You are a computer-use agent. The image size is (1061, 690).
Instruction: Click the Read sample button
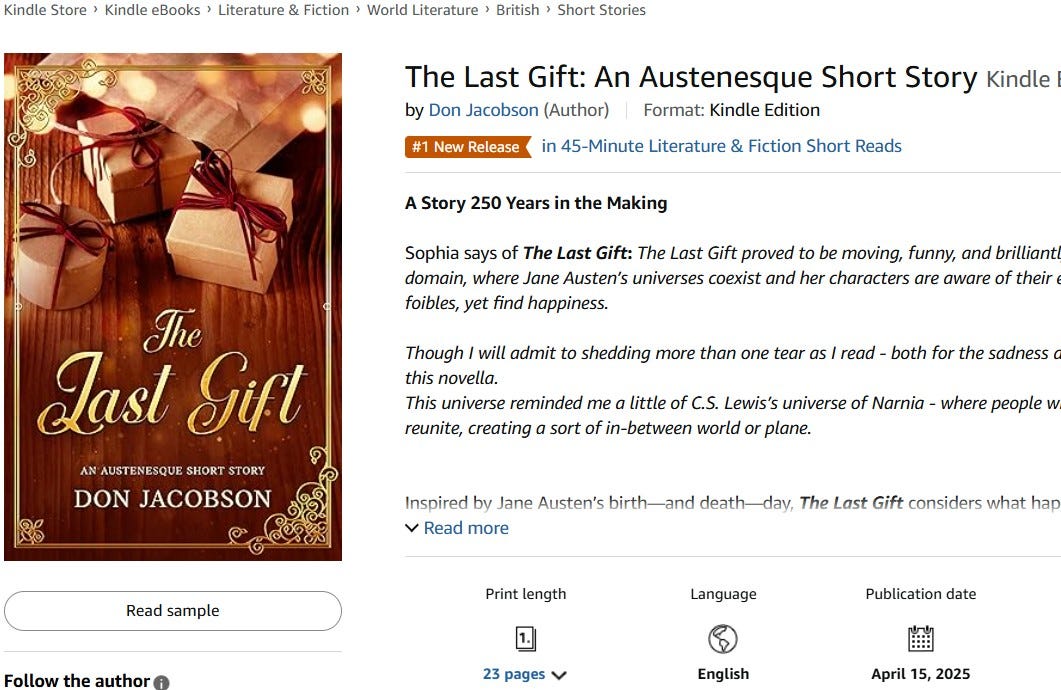[173, 611]
